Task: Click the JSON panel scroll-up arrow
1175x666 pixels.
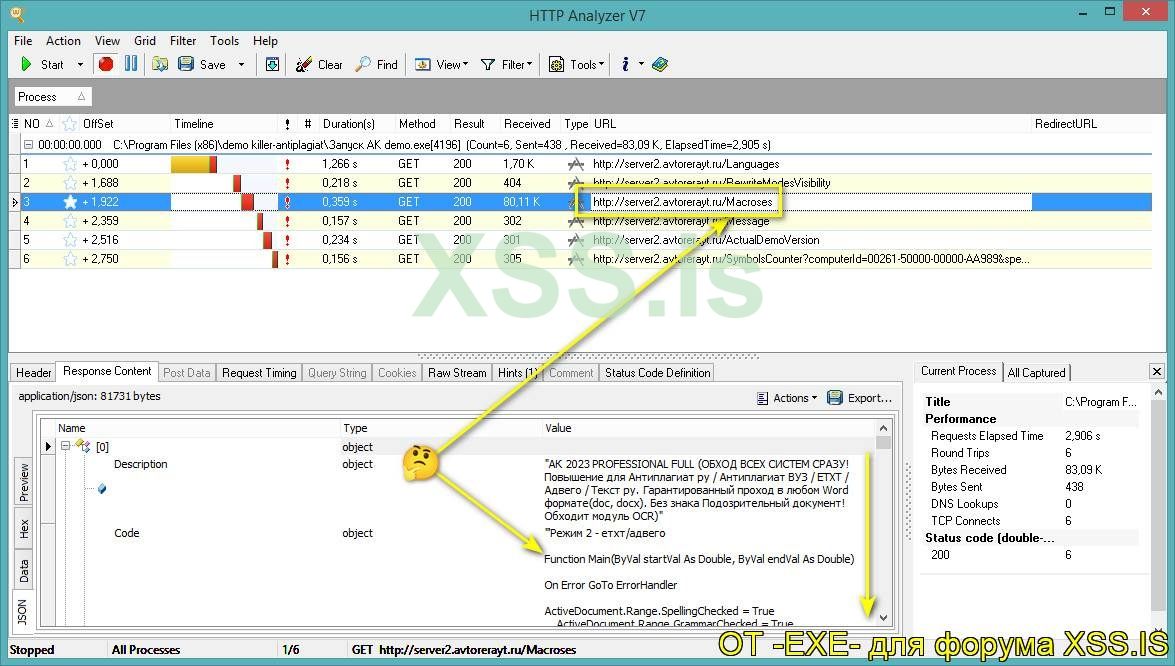Action: pos(883,428)
